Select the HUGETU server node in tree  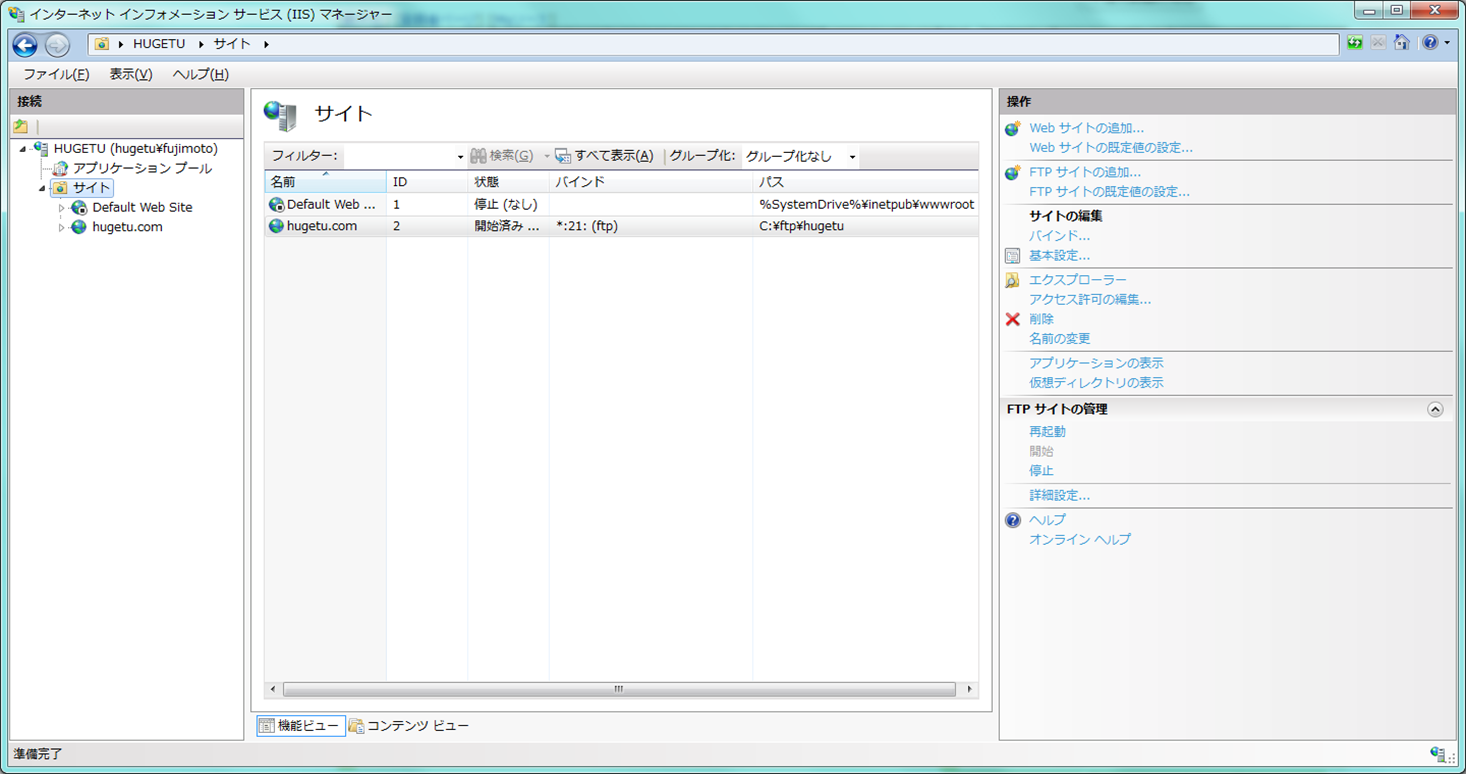[x=135, y=149]
